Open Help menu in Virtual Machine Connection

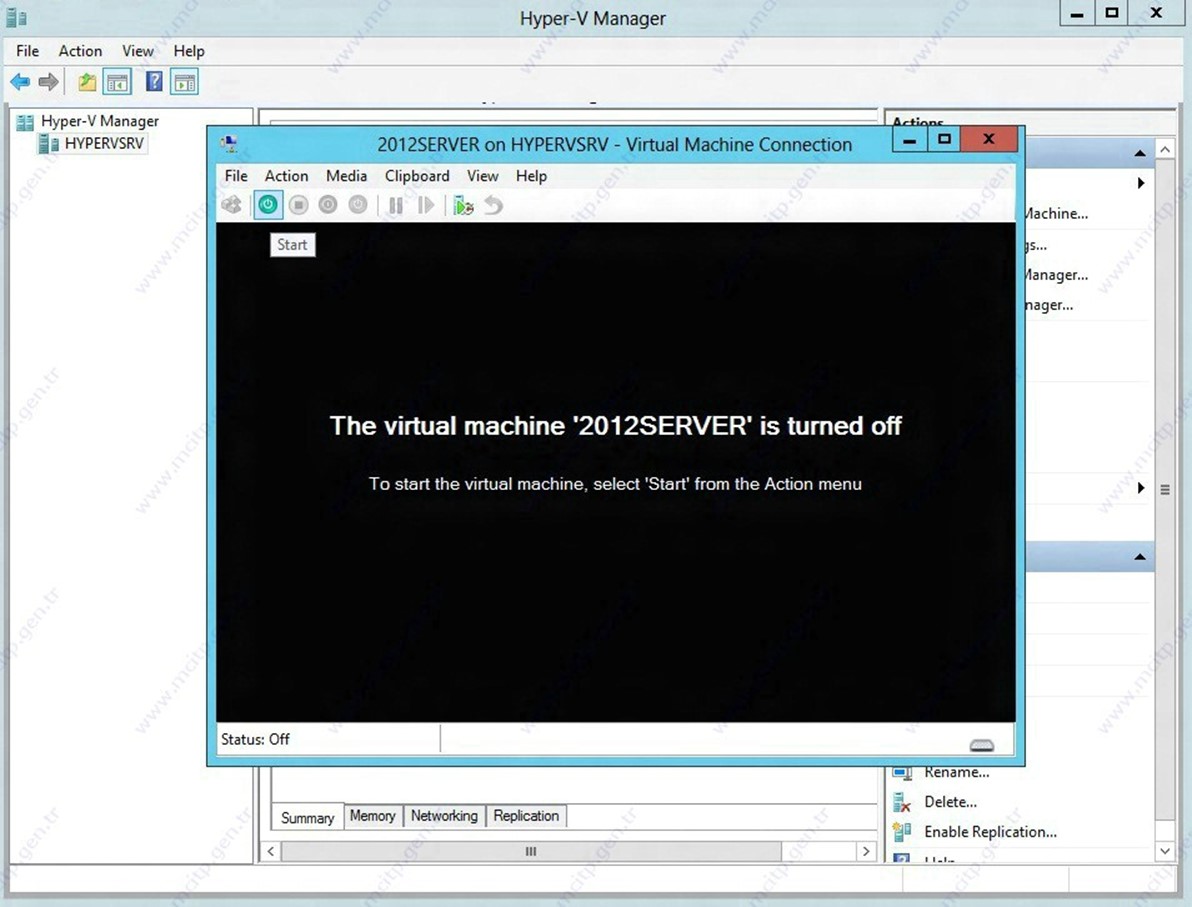click(531, 176)
